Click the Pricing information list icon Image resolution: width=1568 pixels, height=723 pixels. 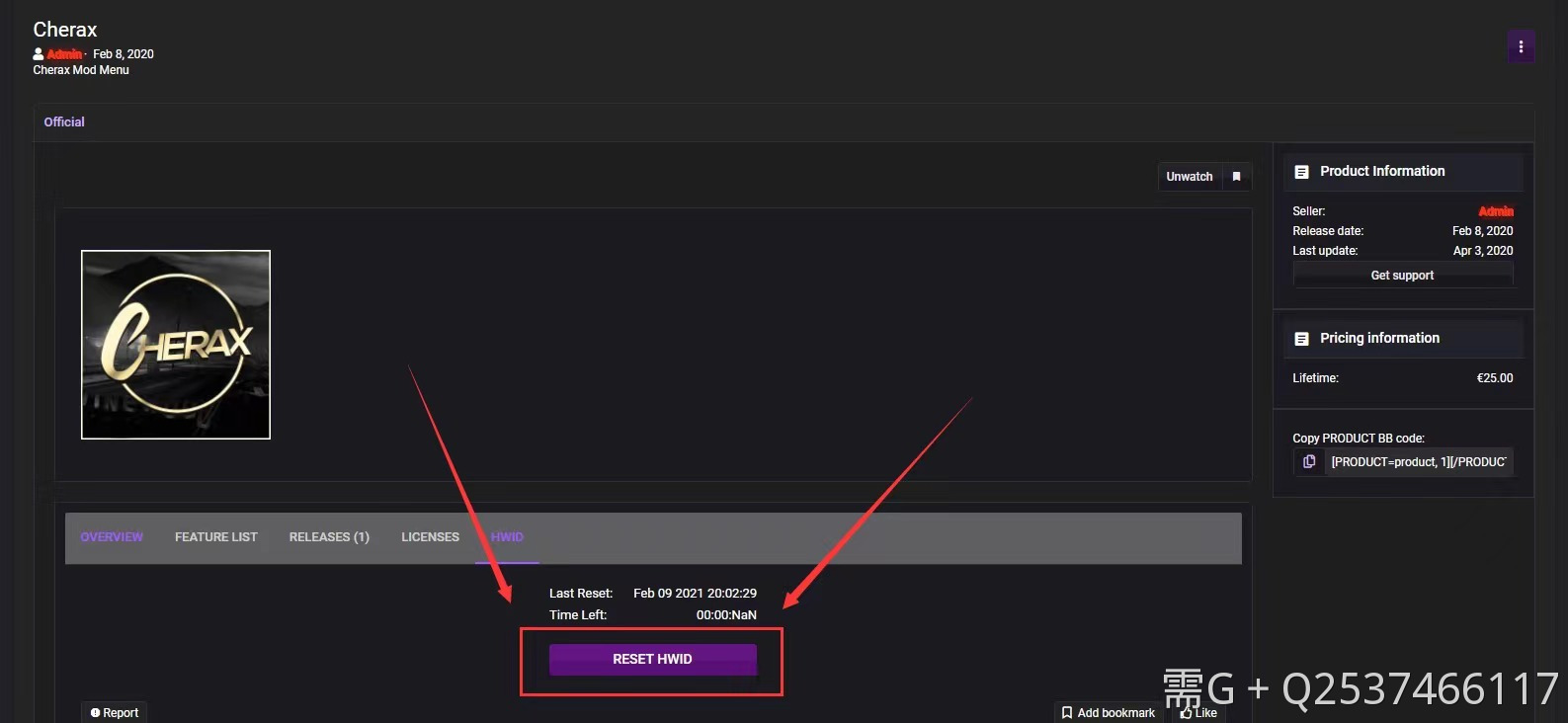coord(1301,339)
